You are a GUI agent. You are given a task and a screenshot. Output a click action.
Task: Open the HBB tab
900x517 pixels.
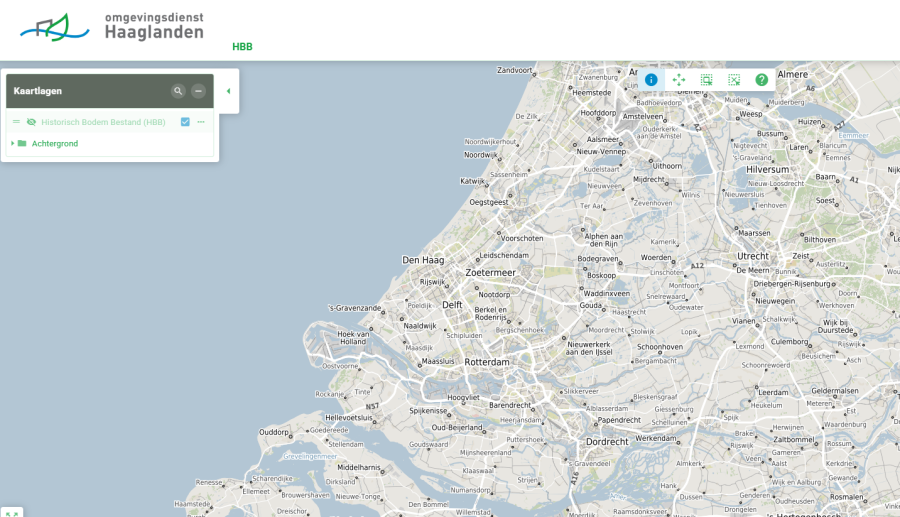[242, 47]
